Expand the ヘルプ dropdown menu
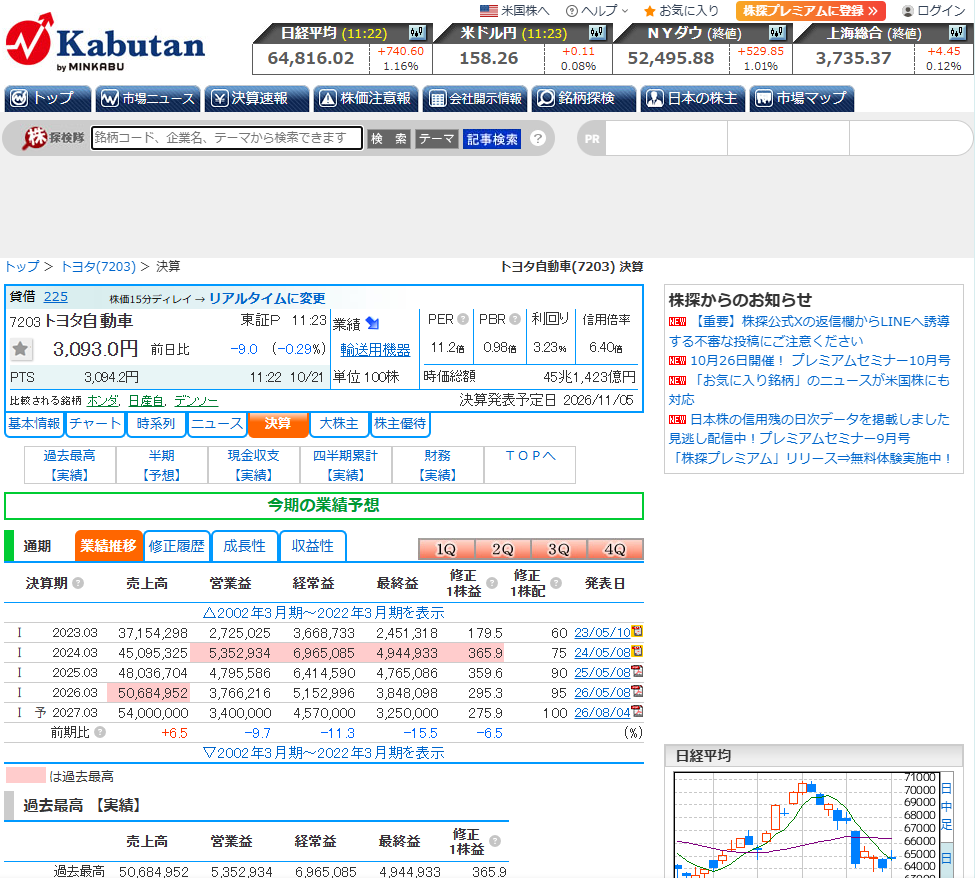Viewport: 975px width, 878px height. (597, 11)
